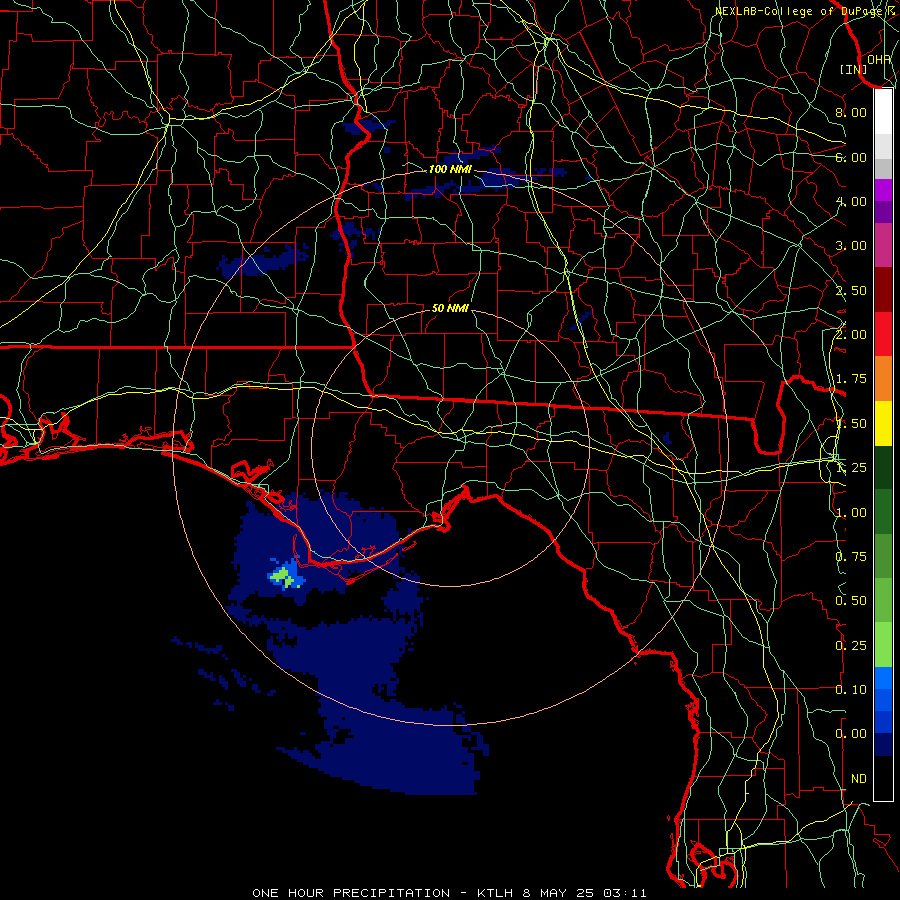The width and height of the screenshot is (900, 900).
Task: Click the OHR product label
Action: pos(879,59)
